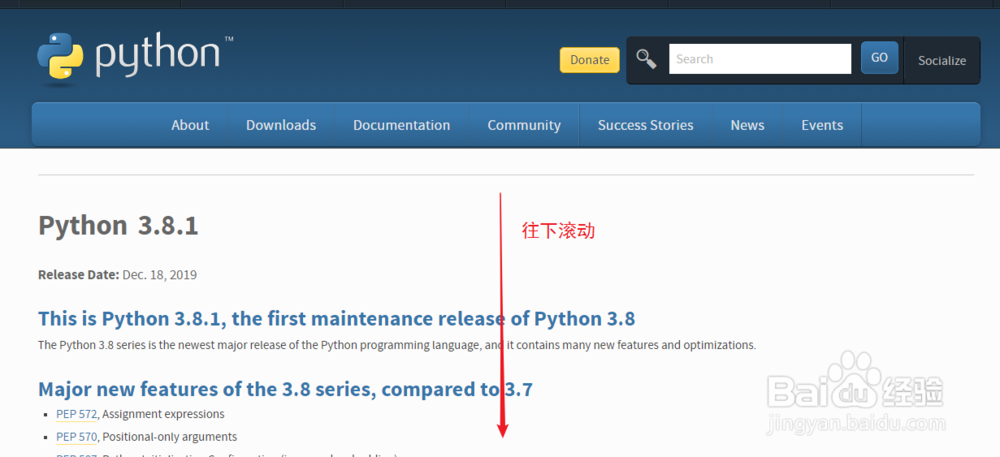1000x457 pixels.
Task: Open the Community menu
Action: (524, 125)
